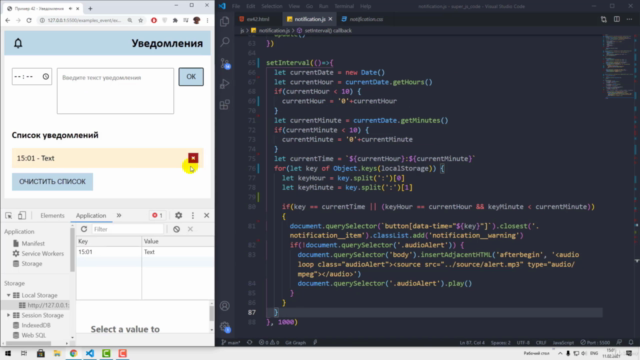Screen dimensions: 640x360
Task: Open File Explorer from taskbar
Action: coord(57,353)
